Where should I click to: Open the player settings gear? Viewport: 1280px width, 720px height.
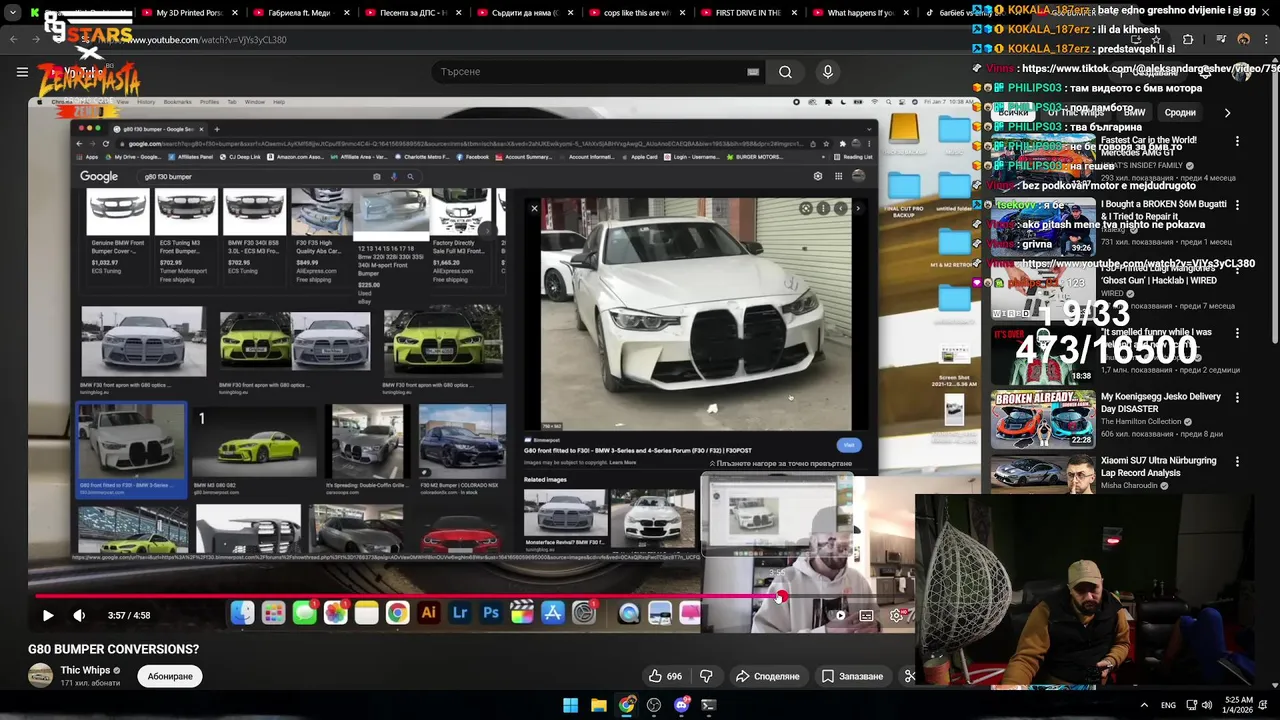pyautogui.click(x=896, y=616)
